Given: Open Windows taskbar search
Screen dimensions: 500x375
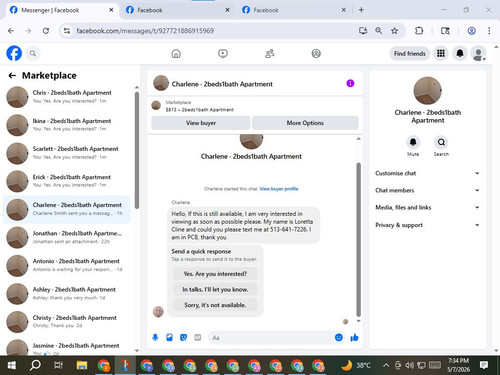Looking at the screenshot, I should [x=35, y=366].
